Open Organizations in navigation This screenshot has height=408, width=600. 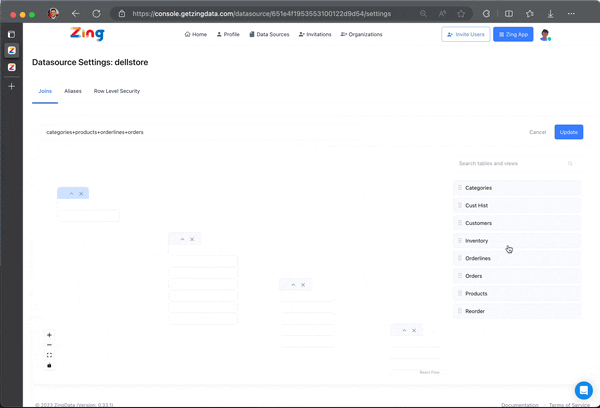[362, 34]
